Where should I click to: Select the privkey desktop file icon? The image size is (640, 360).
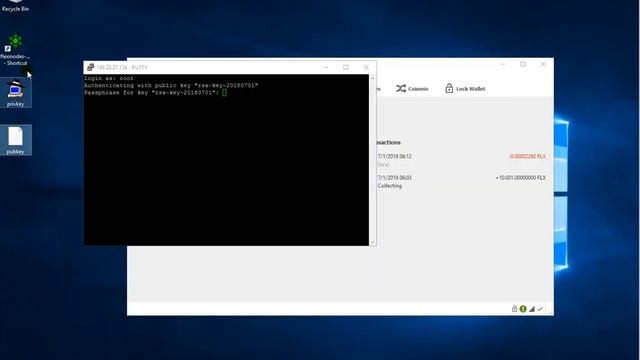click(16, 93)
